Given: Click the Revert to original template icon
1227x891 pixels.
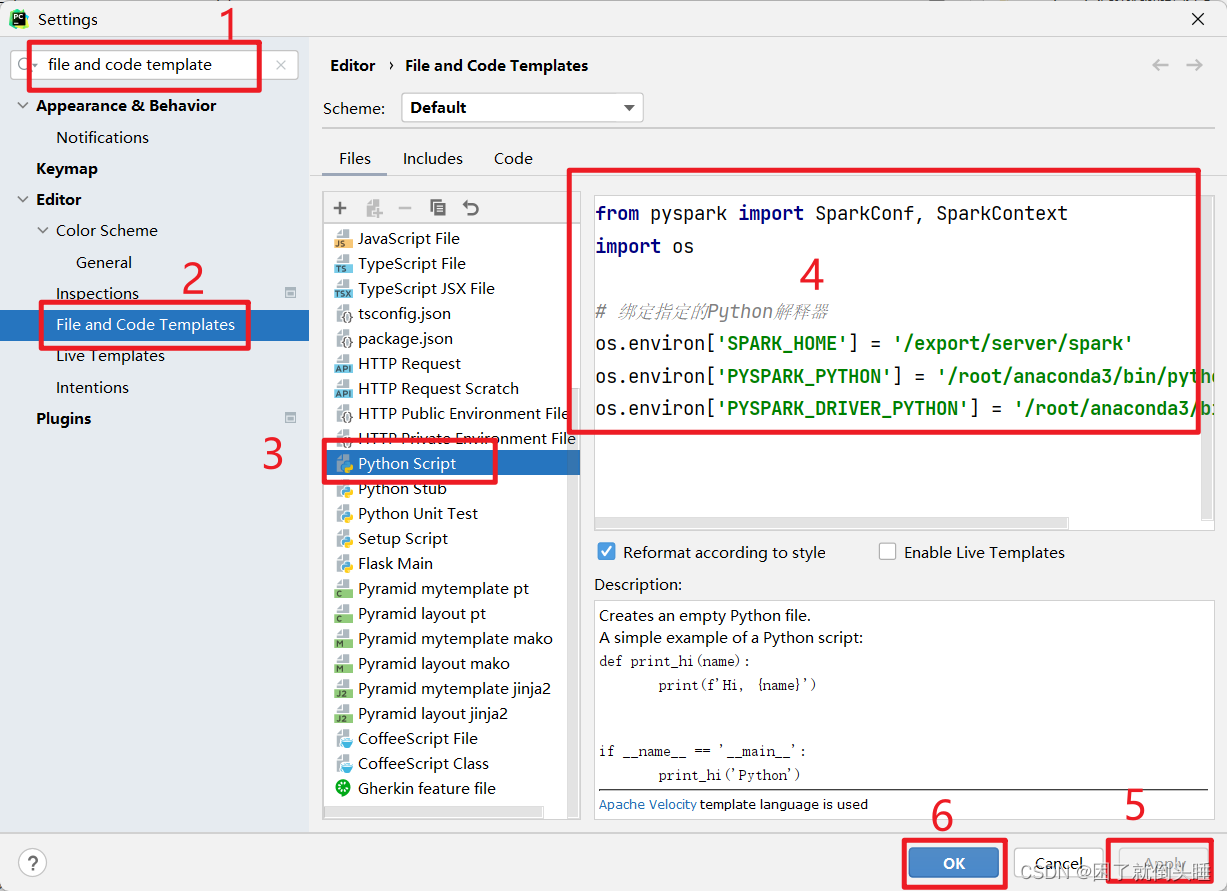Looking at the screenshot, I should point(471,208).
